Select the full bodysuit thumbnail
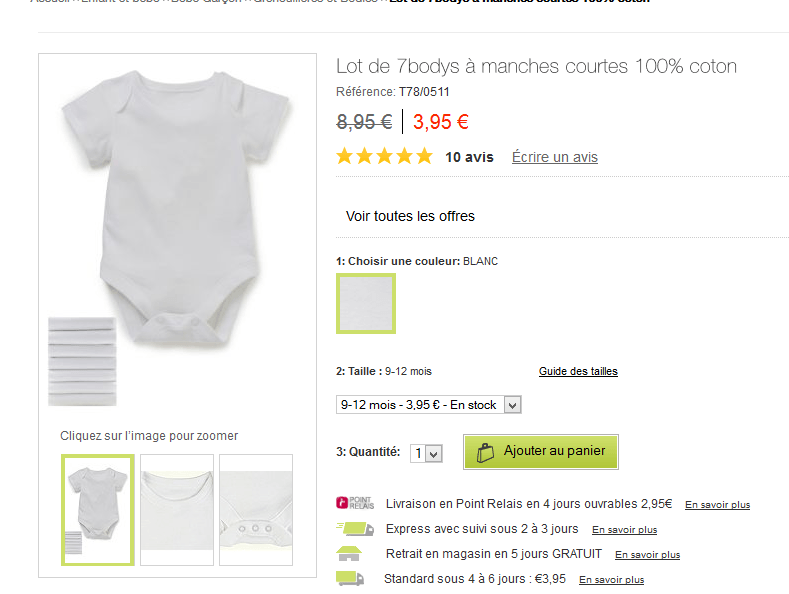 98,510
